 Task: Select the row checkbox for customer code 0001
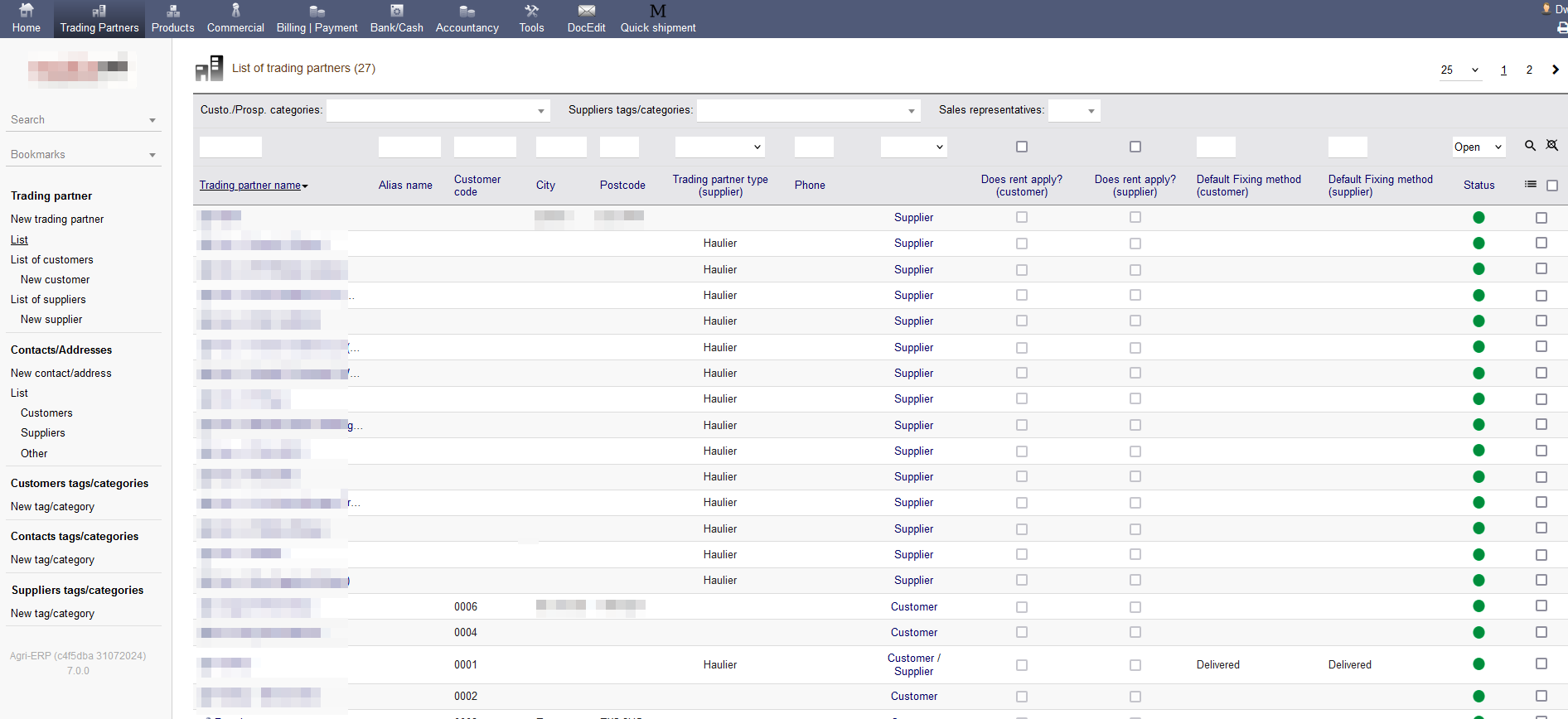[1541, 664]
